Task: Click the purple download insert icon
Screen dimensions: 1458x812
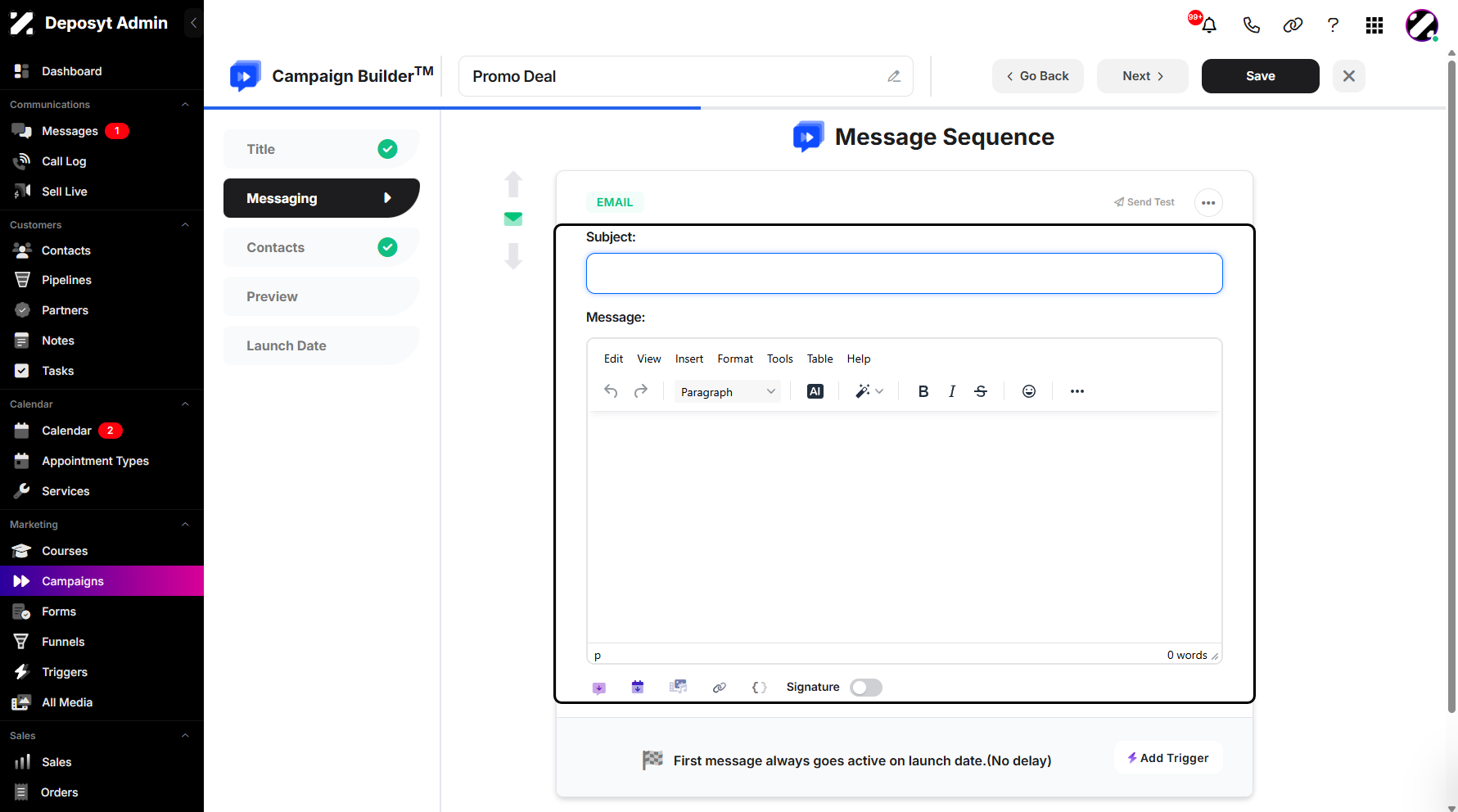Action: (599, 688)
